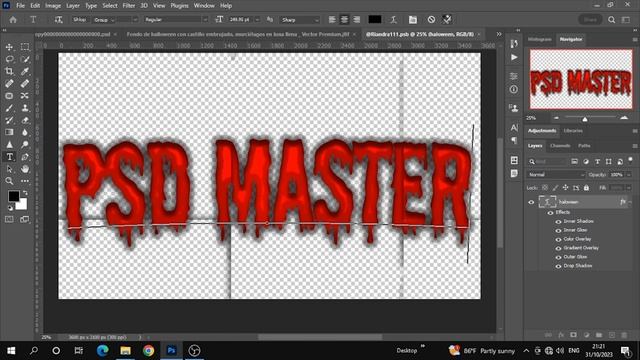Select the Lasso tool
Screen dimensions: 640x360
point(9,59)
